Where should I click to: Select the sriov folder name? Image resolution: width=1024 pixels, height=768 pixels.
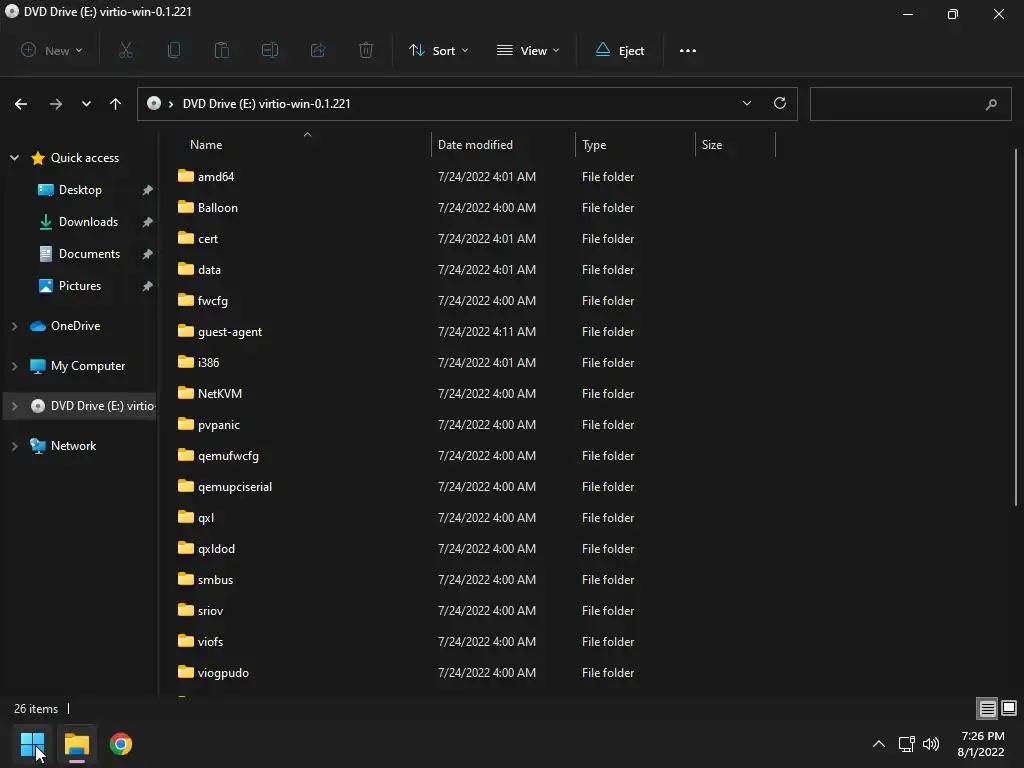point(210,611)
